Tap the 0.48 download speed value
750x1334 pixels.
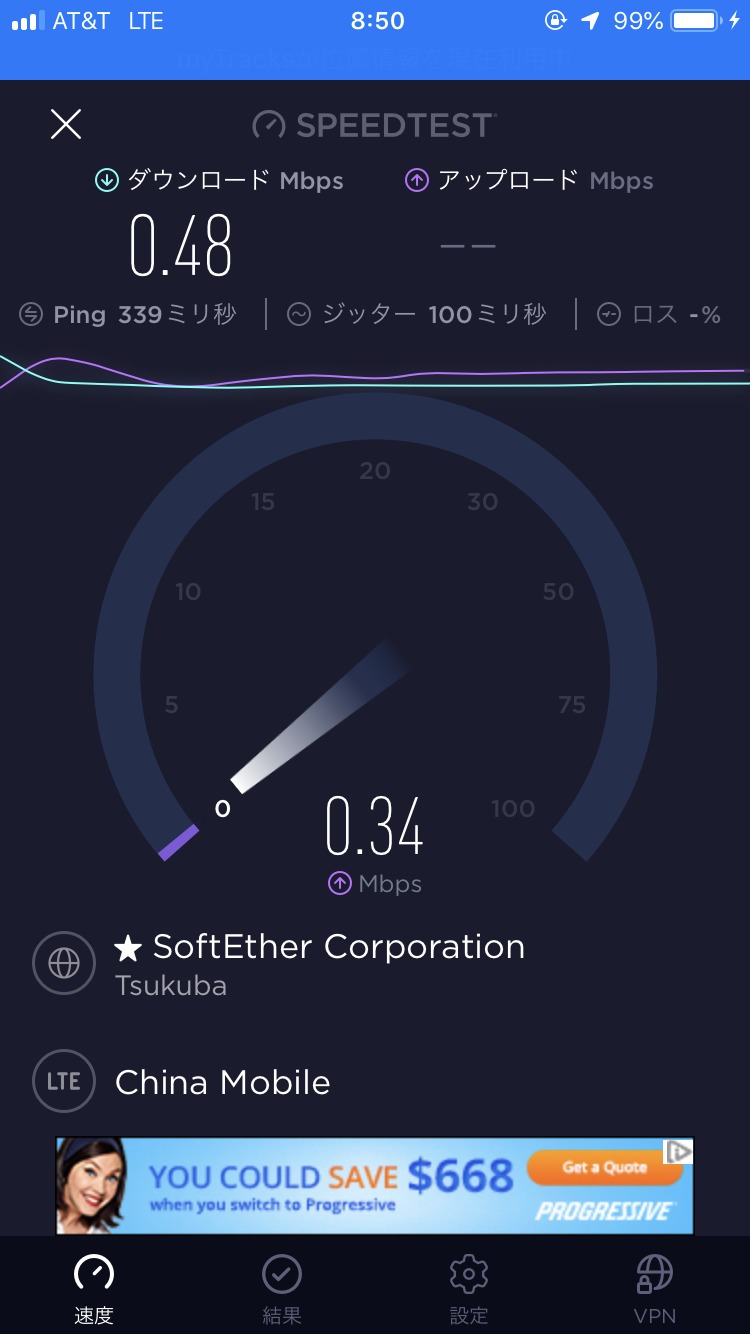181,246
